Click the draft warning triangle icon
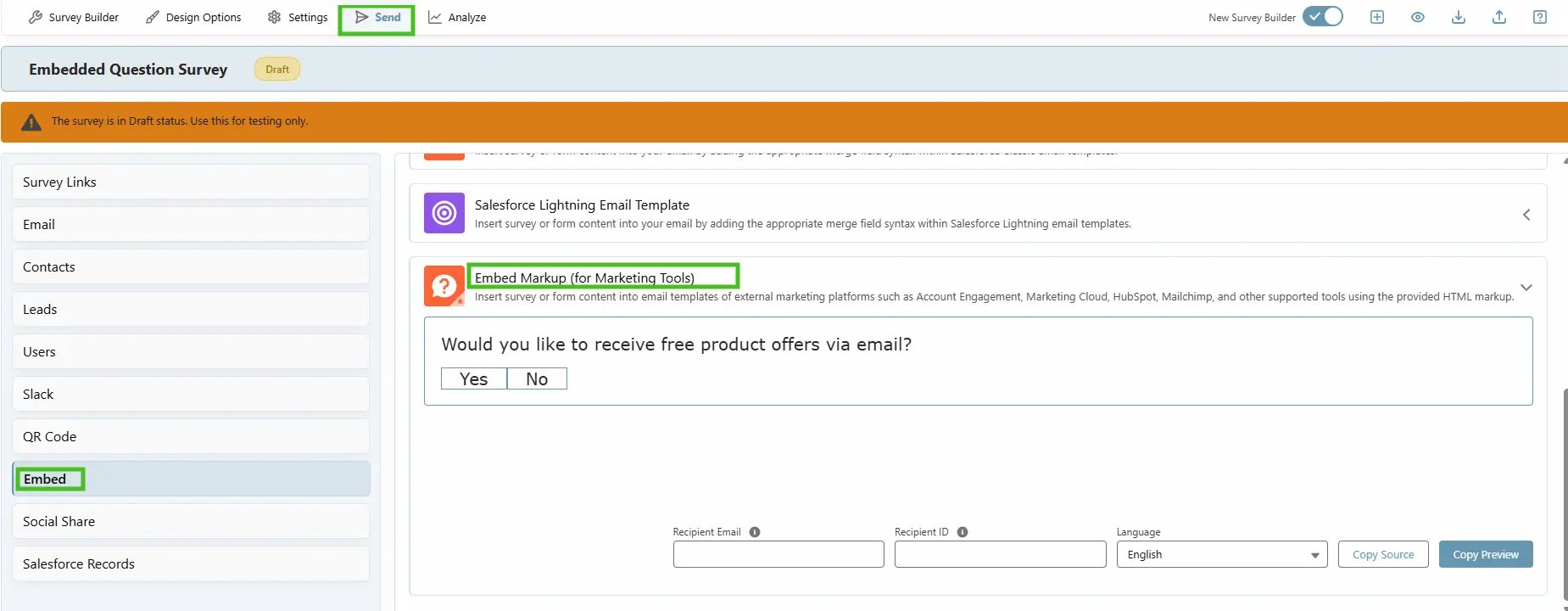The width and height of the screenshot is (1568, 611). (x=31, y=122)
